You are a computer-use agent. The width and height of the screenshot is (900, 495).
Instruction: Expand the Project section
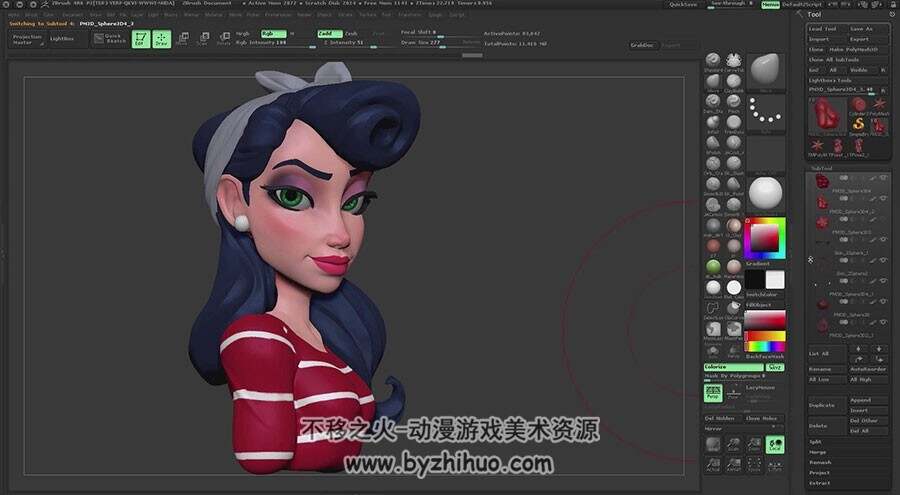[820, 473]
